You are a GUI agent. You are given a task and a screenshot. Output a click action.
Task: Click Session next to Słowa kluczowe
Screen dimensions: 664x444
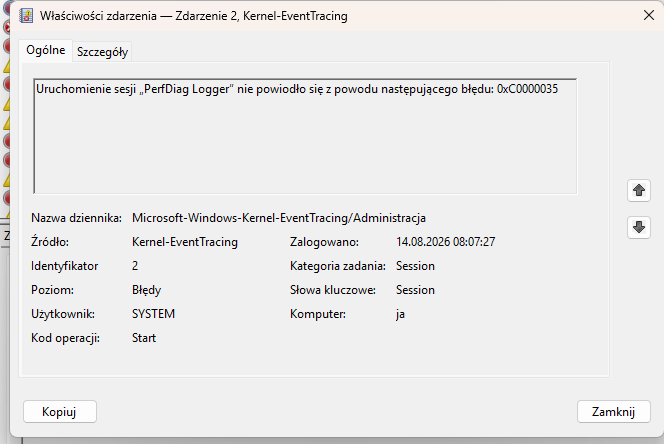tap(415, 290)
